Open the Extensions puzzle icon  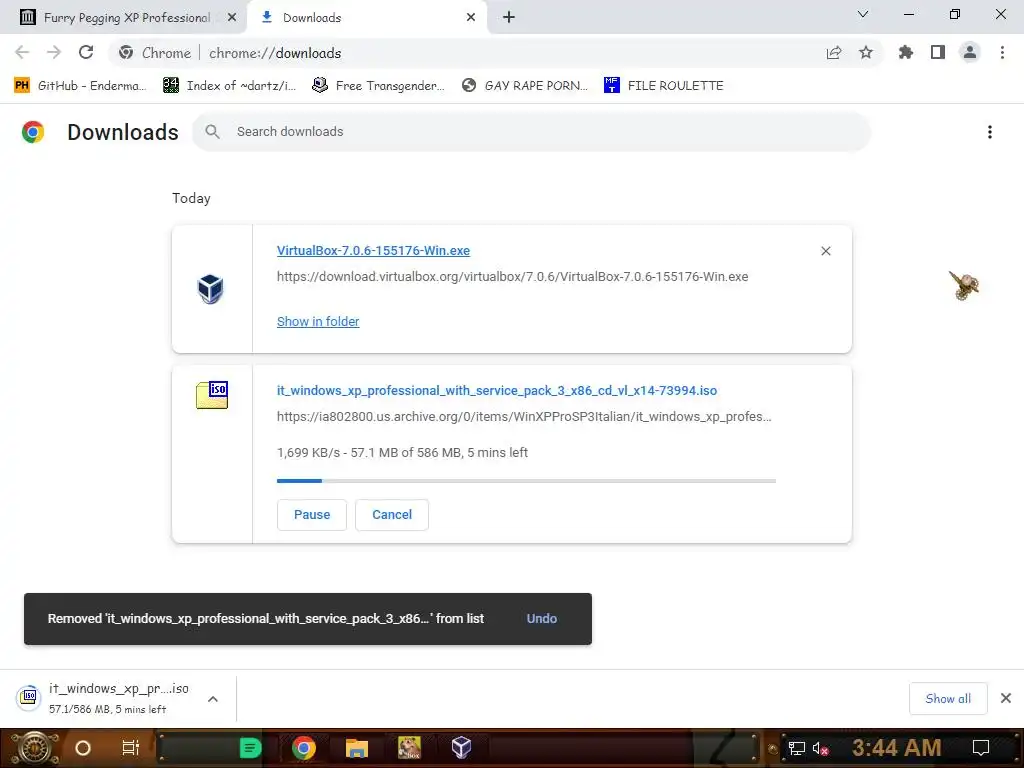coord(906,52)
